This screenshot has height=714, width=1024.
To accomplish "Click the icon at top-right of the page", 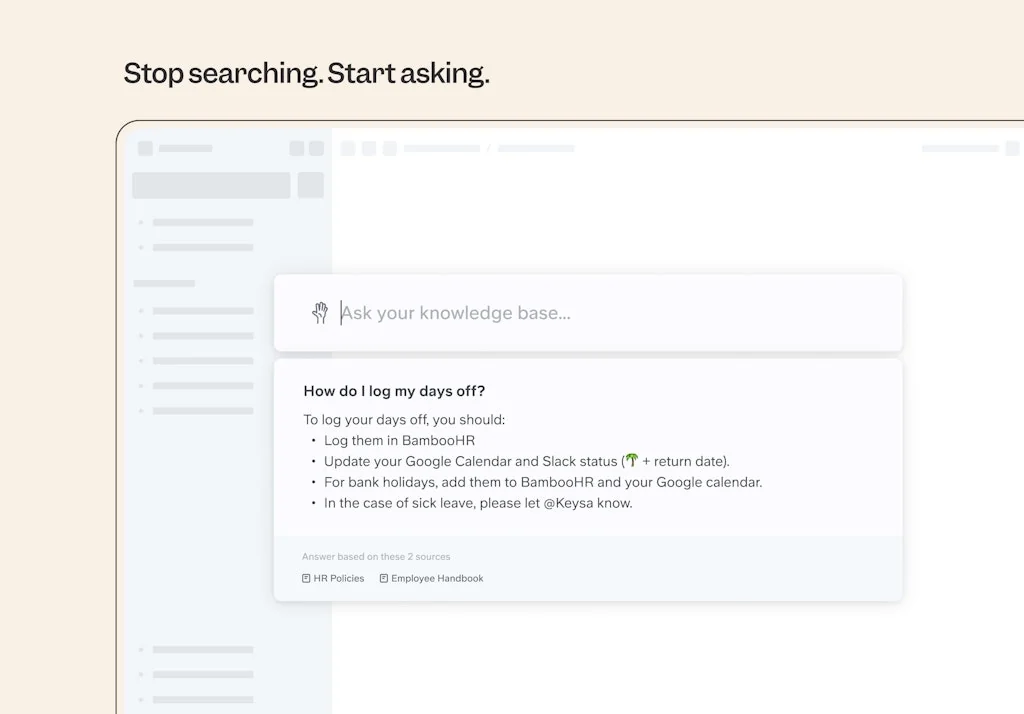I will 1012,148.
